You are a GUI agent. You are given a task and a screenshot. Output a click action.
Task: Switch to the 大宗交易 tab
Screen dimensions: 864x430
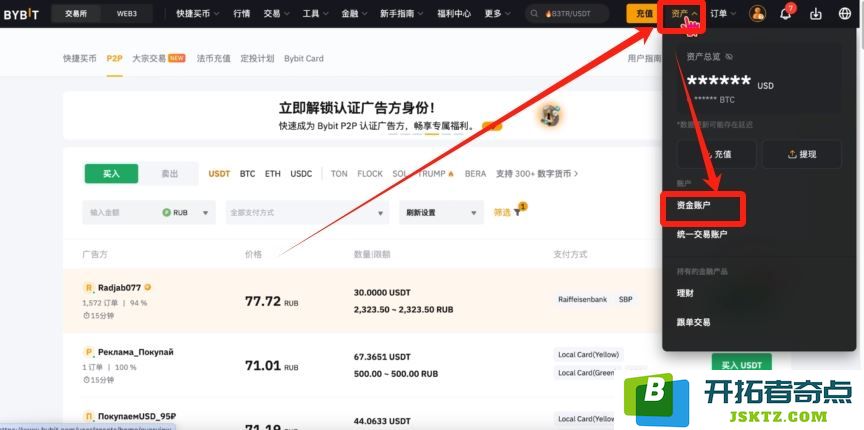[x=149, y=58]
